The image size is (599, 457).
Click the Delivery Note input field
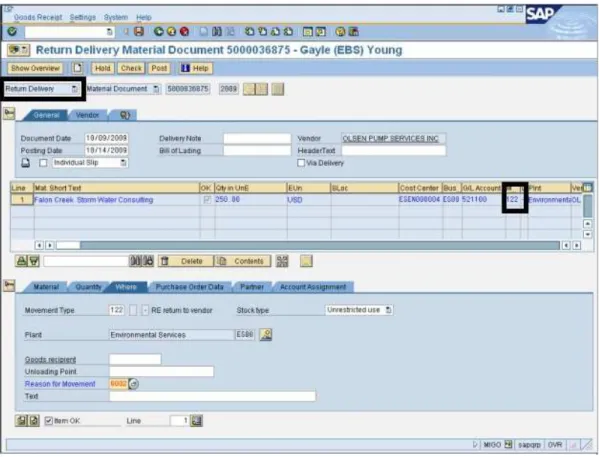(257, 138)
